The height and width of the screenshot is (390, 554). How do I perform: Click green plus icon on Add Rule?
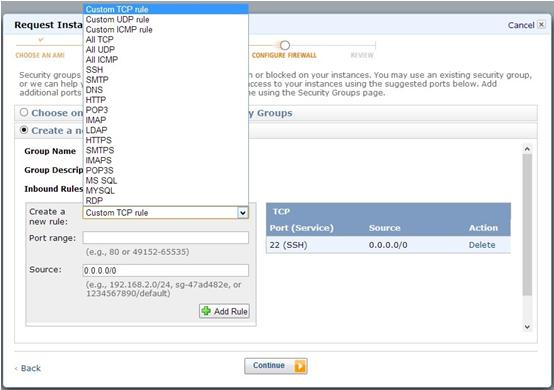(x=206, y=311)
